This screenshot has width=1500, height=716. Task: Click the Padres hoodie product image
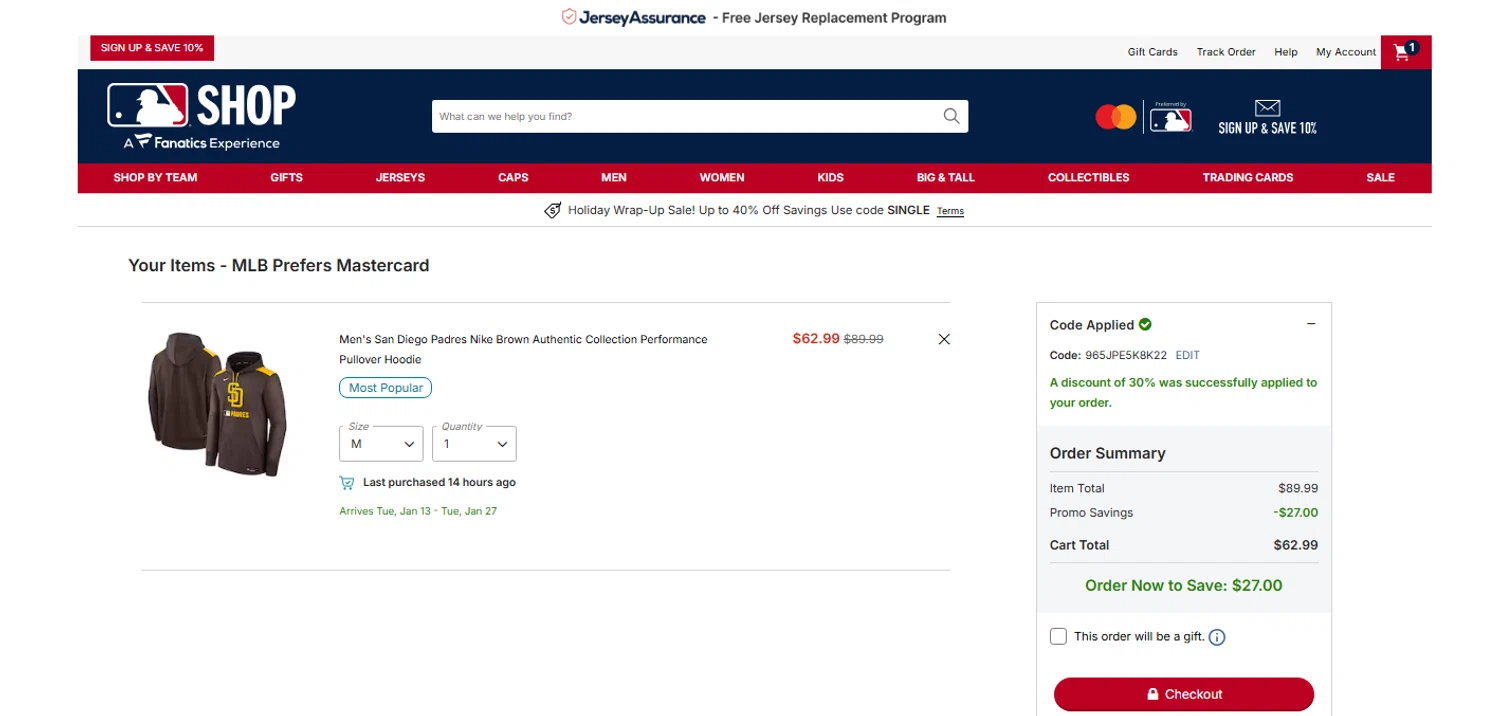click(218, 403)
